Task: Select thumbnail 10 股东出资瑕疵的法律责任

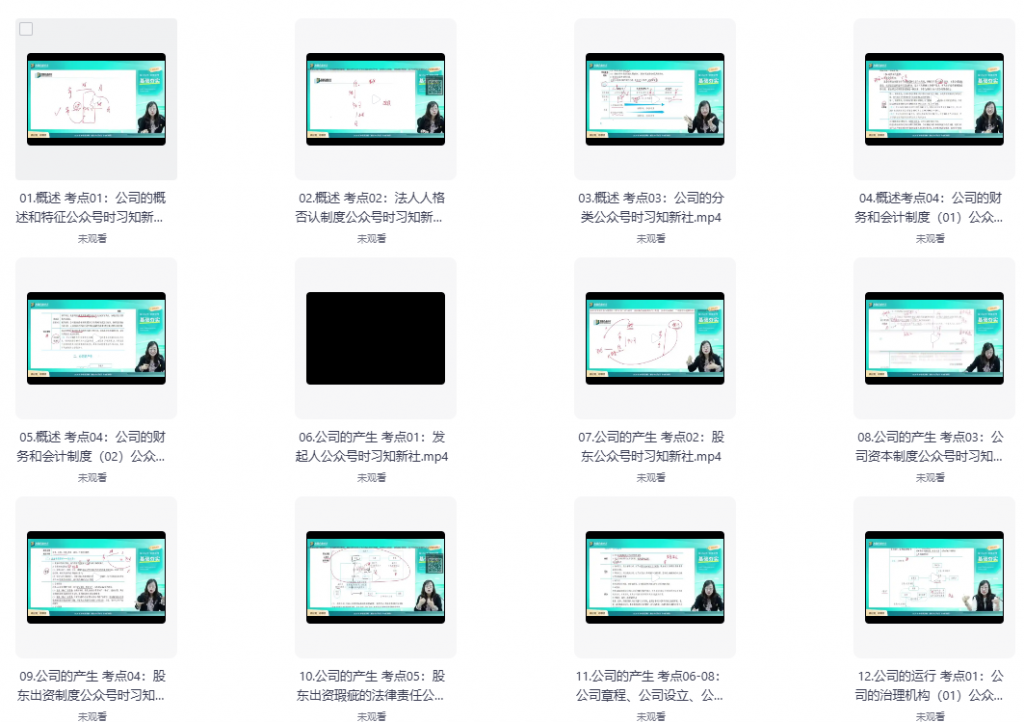Action: [375, 577]
